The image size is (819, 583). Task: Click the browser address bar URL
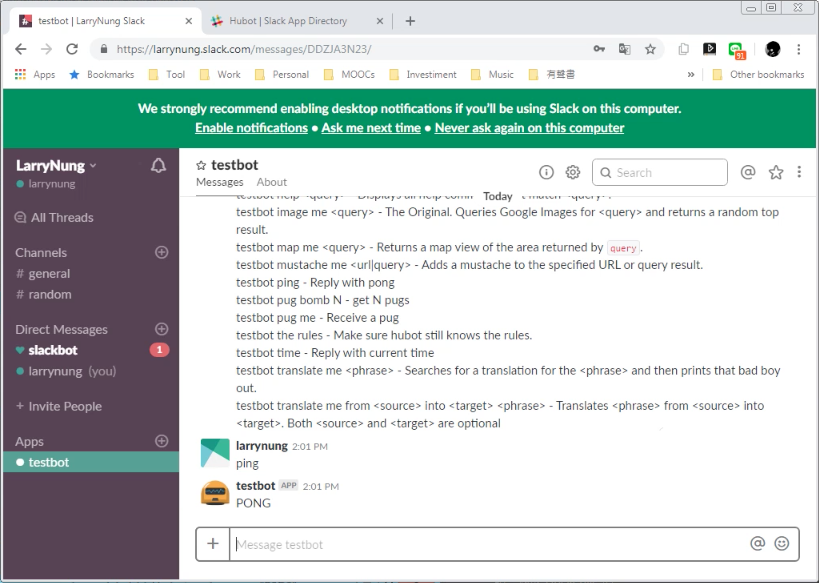coord(244,49)
